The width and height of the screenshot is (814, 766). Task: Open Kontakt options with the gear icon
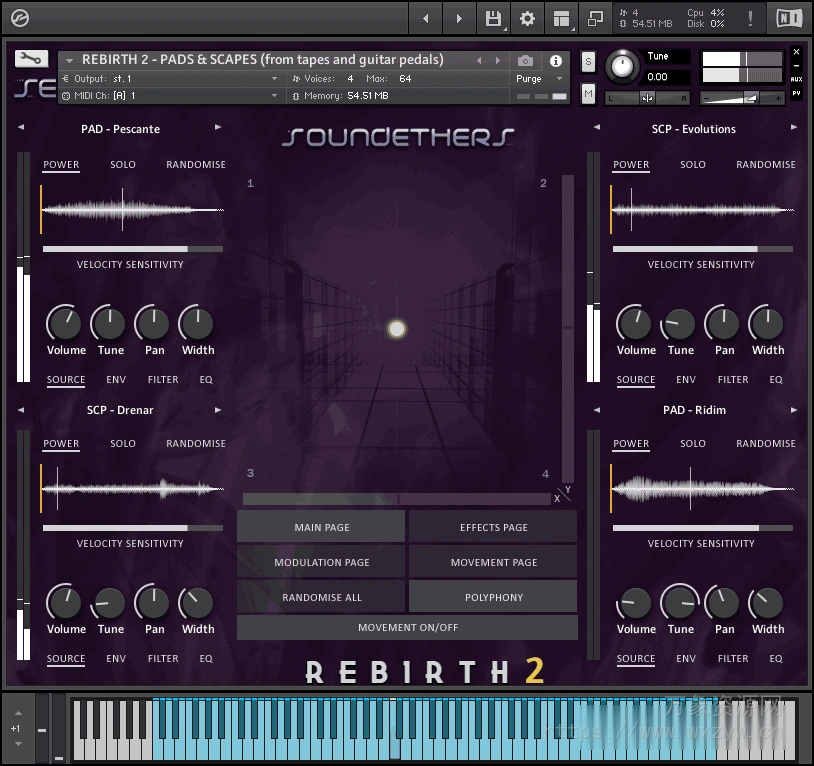coord(527,19)
